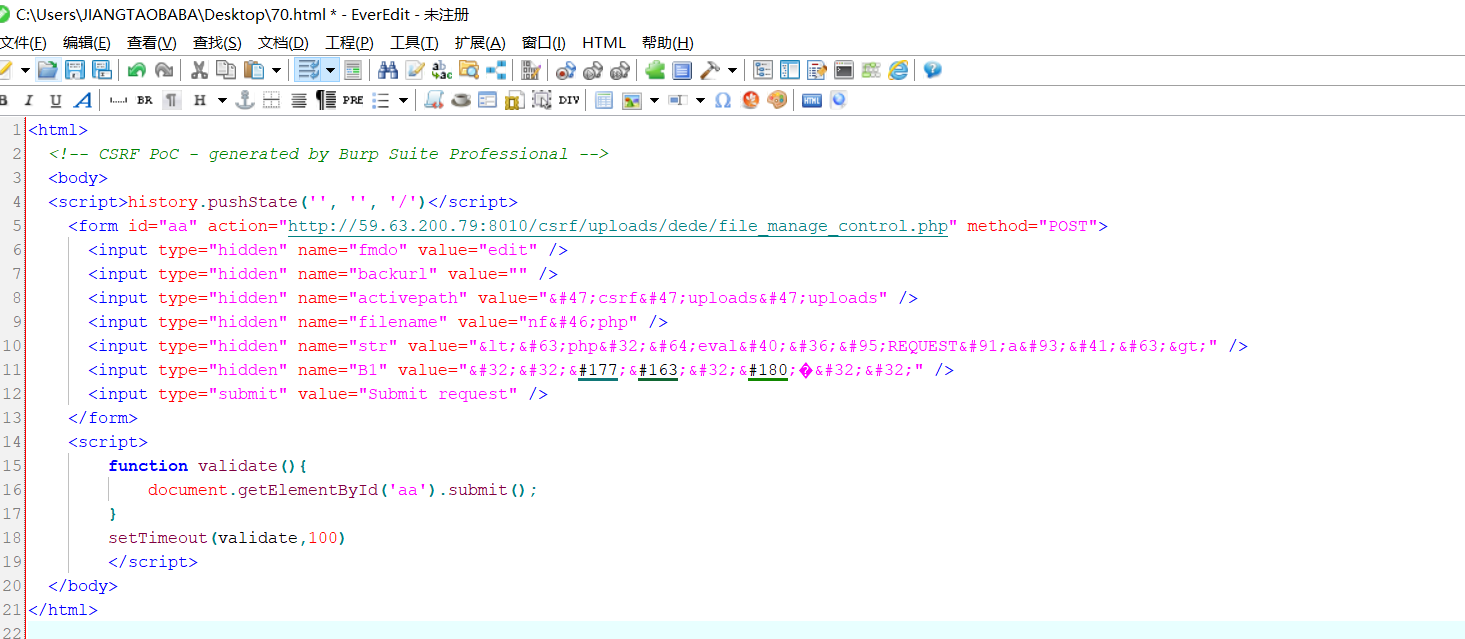Apply Underline with the U icon
The height and width of the screenshot is (639, 1465).
tap(56, 100)
